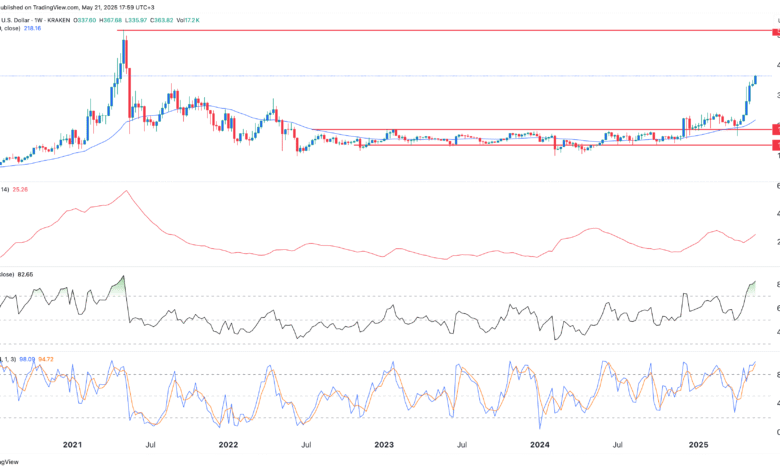
Task: Select the lowest red horizontal support line
Action: click(562, 145)
